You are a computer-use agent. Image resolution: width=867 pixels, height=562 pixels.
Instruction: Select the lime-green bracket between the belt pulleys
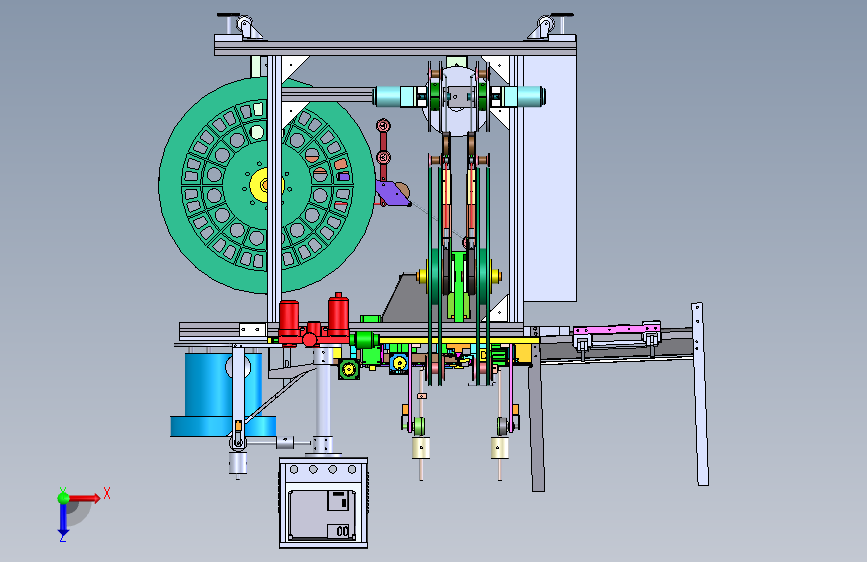[x=459, y=286]
